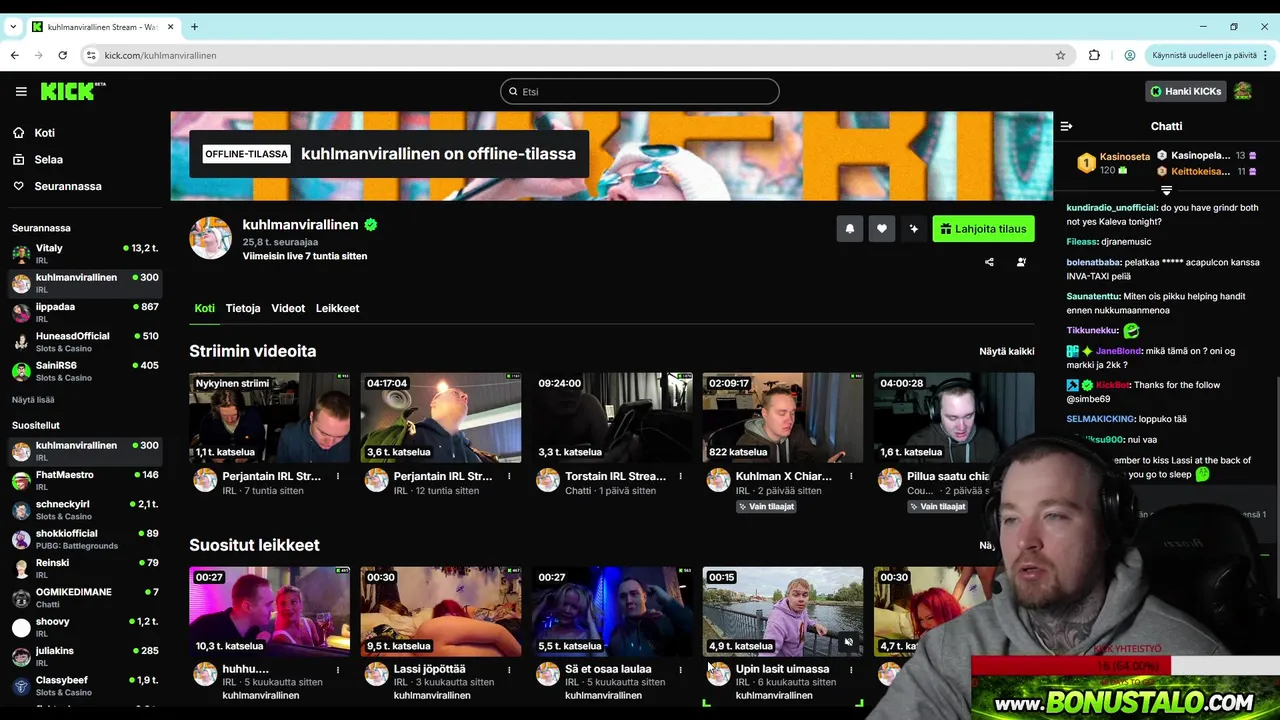Open juliakins recommended channel
The height and width of the screenshot is (720, 1280).
(85, 656)
